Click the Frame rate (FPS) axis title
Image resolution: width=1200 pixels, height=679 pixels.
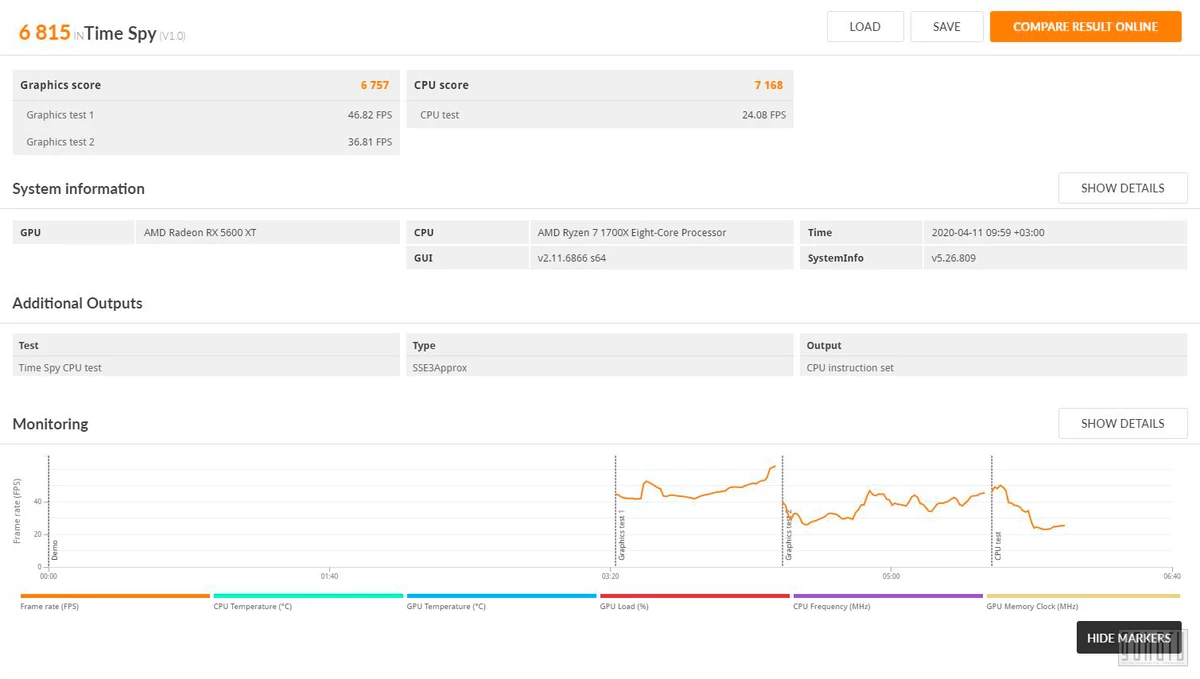click(17, 511)
